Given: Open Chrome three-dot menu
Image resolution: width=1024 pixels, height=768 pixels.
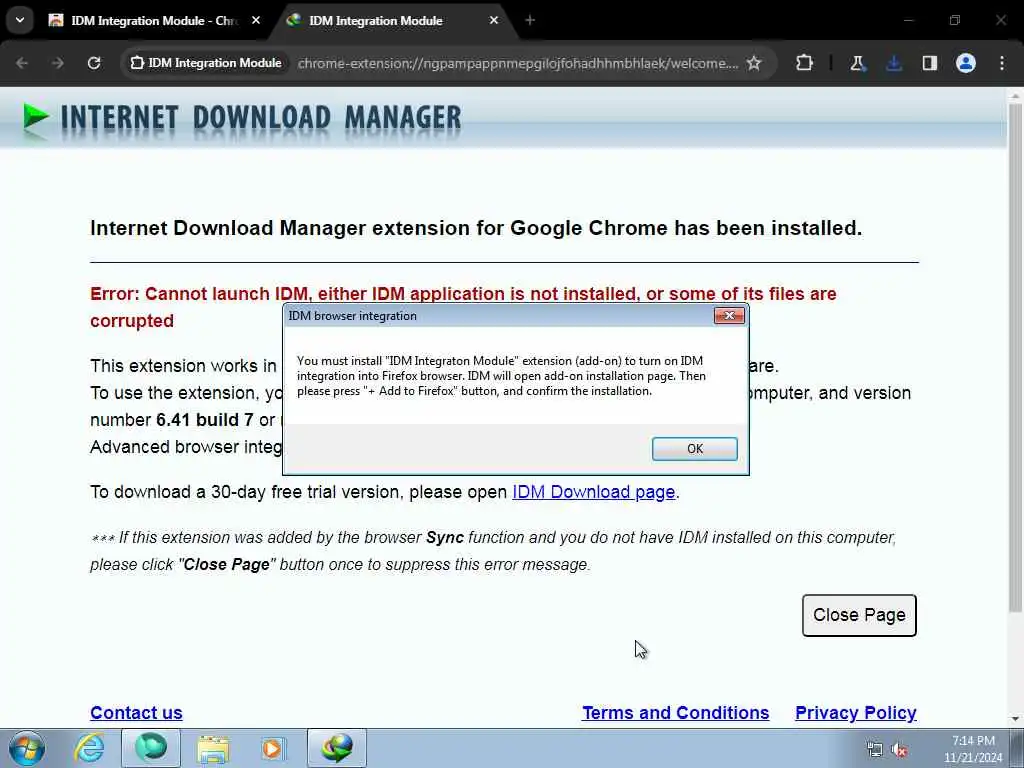Looking at the screenshot, I should point(1002,63).
